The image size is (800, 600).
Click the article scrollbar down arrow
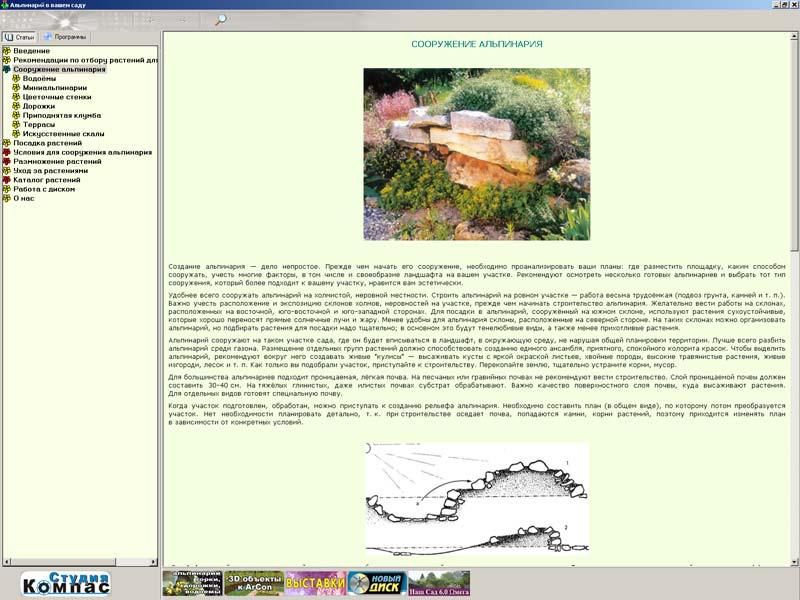[x=794, y=561]
